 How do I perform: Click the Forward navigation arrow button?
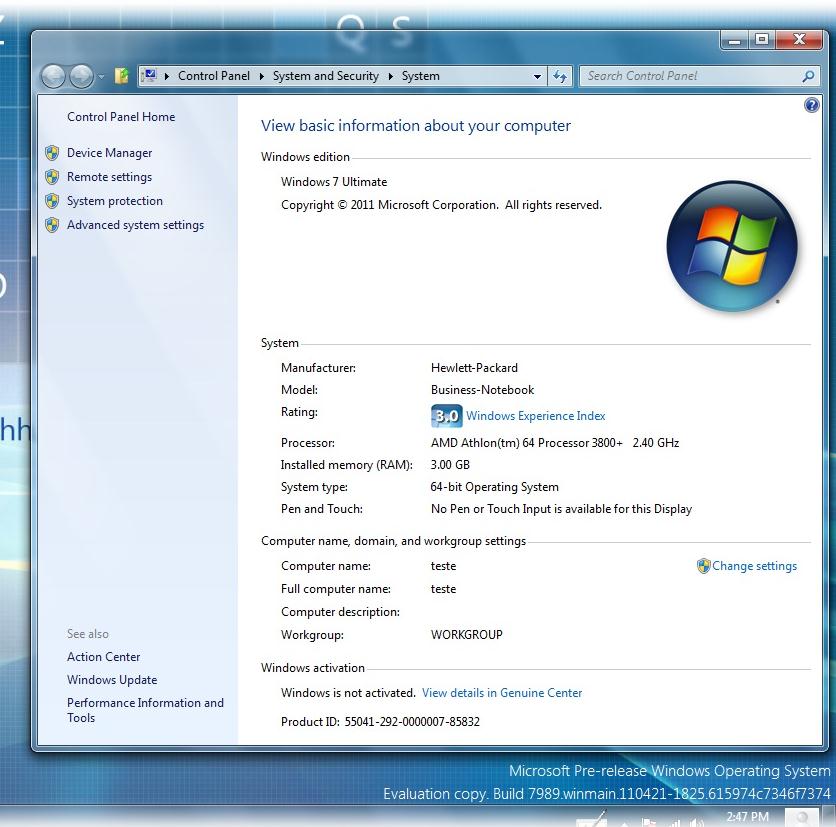82,76
